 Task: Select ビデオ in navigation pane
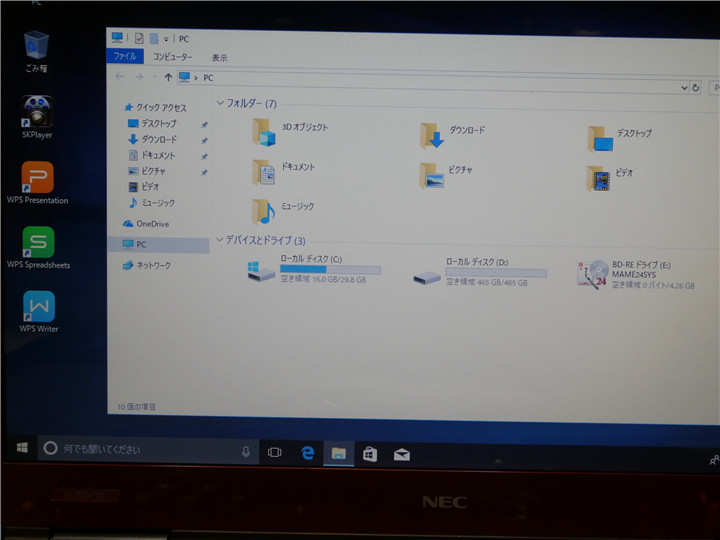coord(144,186)
